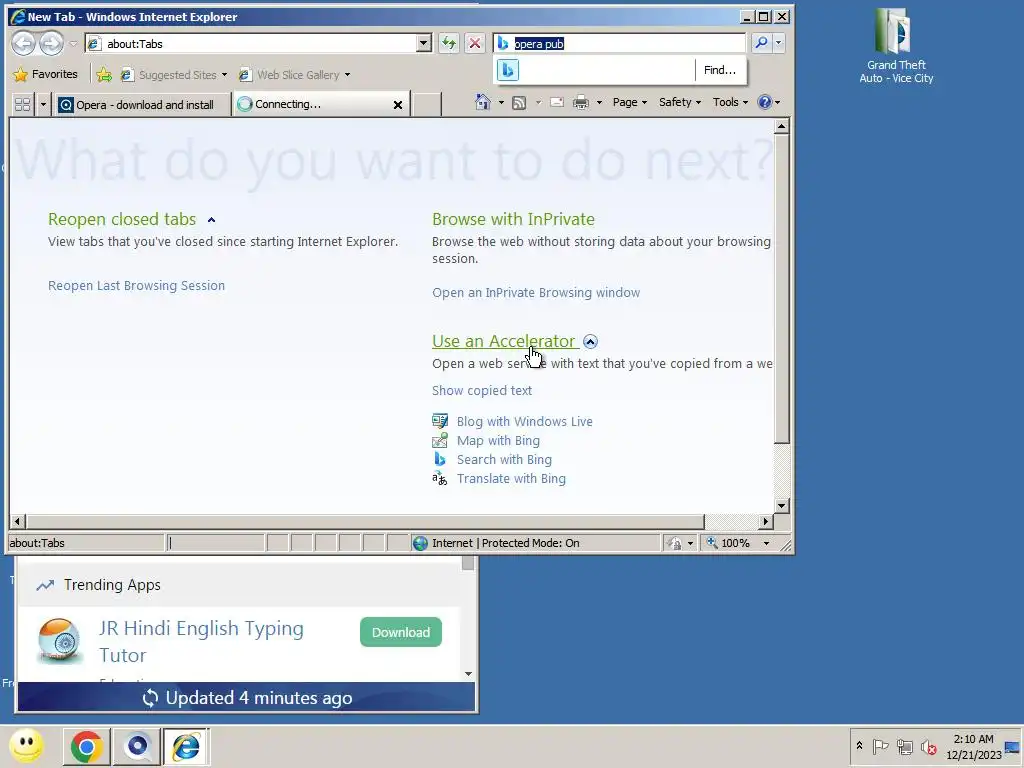Open Web Slice Gallery link
This screenshot has width=1024, height=768.
(x=294, y=74)
